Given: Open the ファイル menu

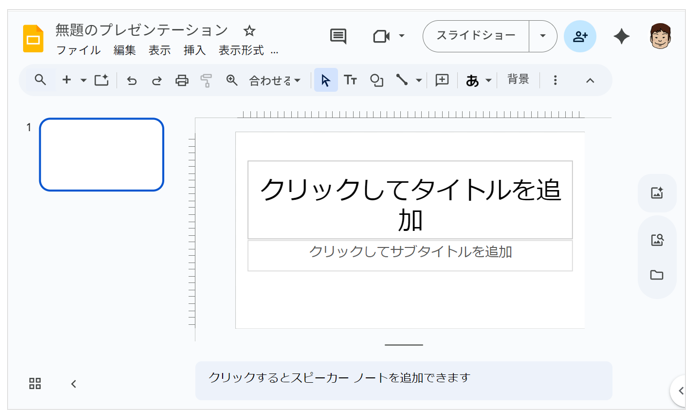Looking at the screenshot, I should 78,50.
